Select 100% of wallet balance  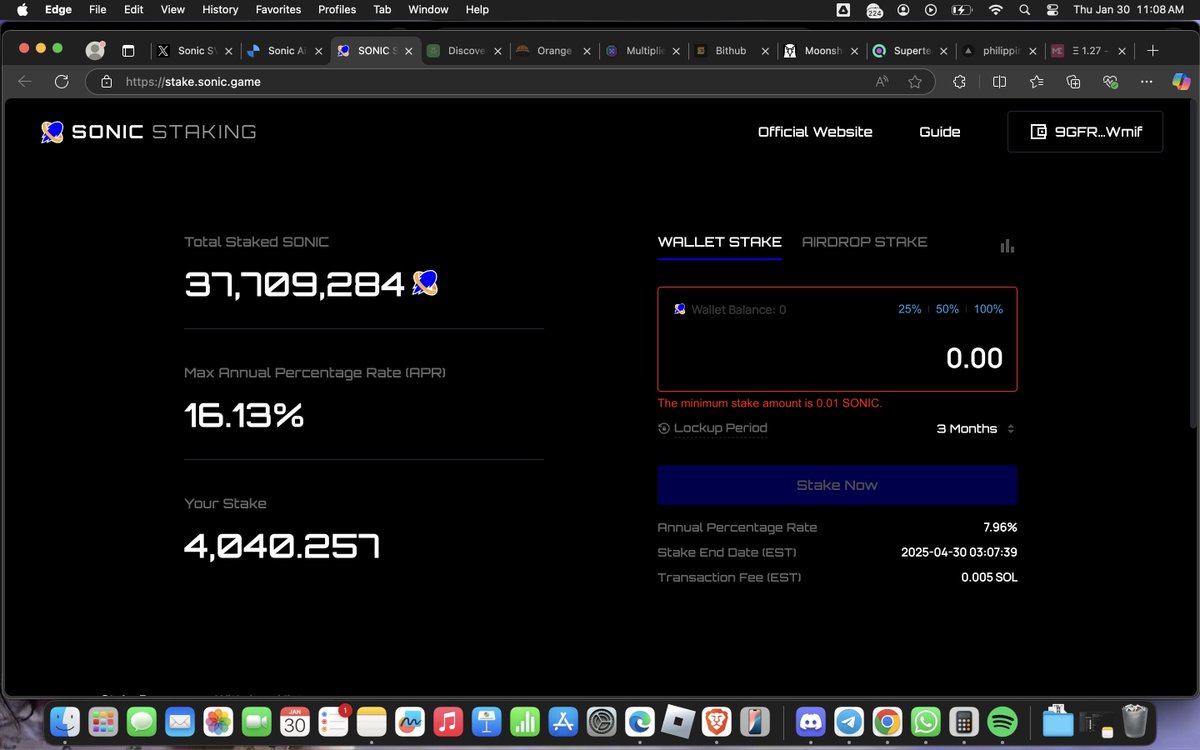pos(988,309)
